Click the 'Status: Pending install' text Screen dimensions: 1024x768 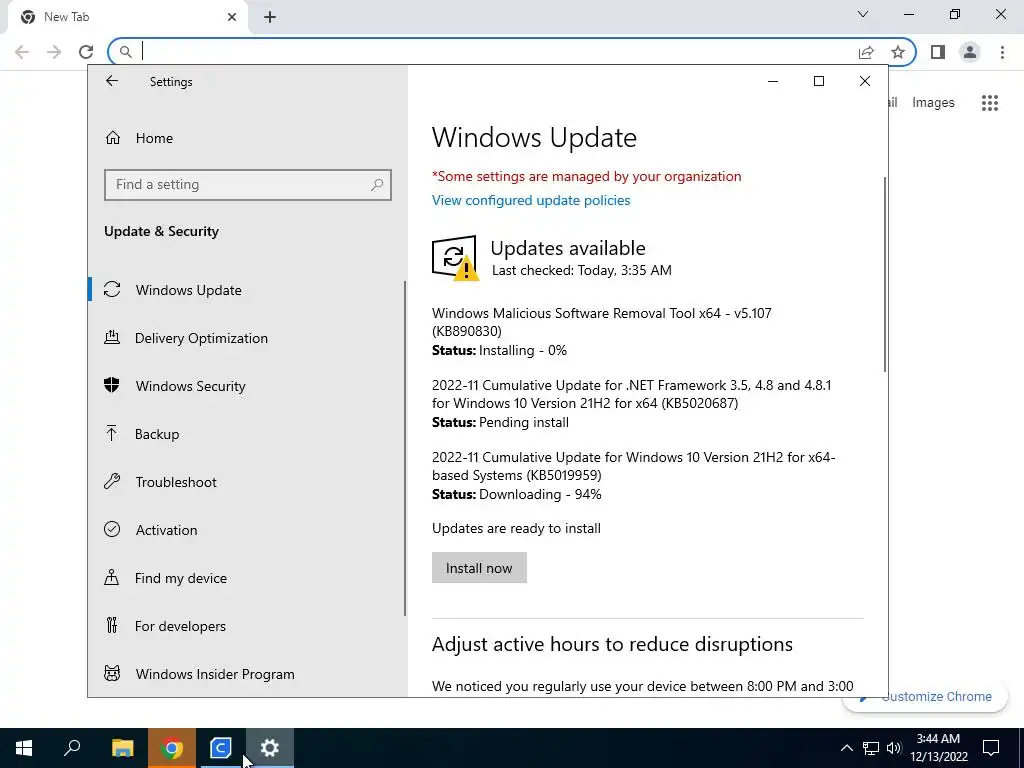coord(500,423)
